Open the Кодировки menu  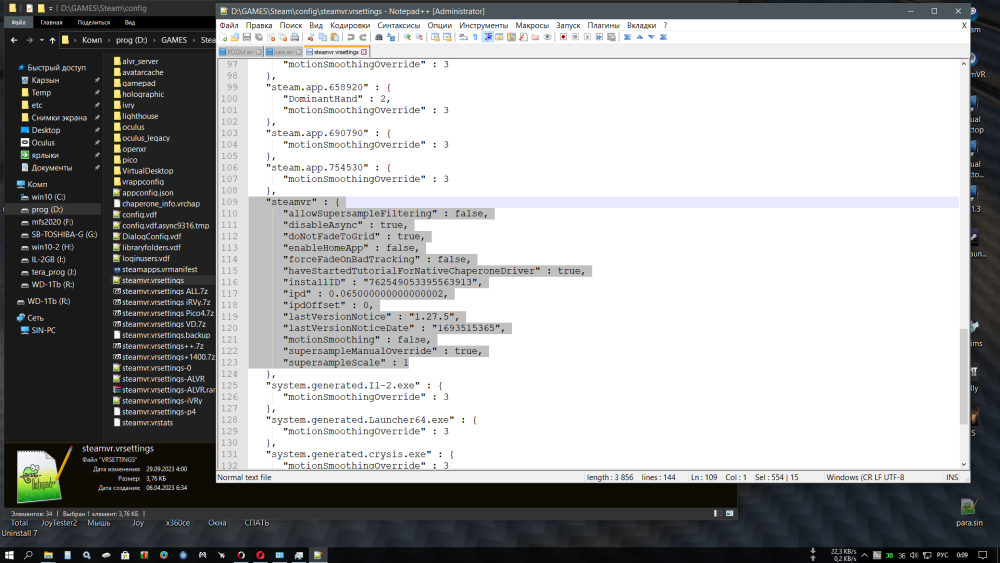coord(349,25)
